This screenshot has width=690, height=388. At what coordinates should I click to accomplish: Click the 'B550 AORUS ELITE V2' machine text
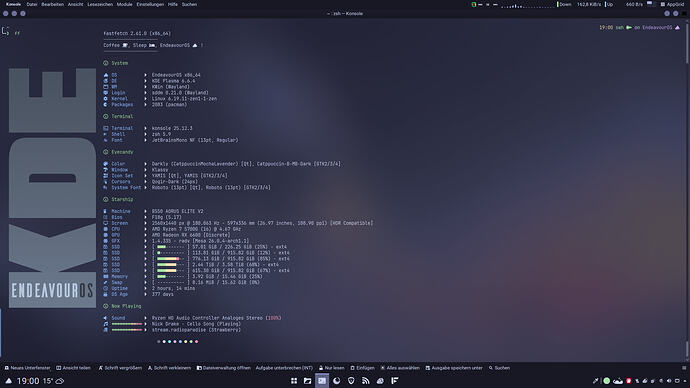[x=177, y=212]
